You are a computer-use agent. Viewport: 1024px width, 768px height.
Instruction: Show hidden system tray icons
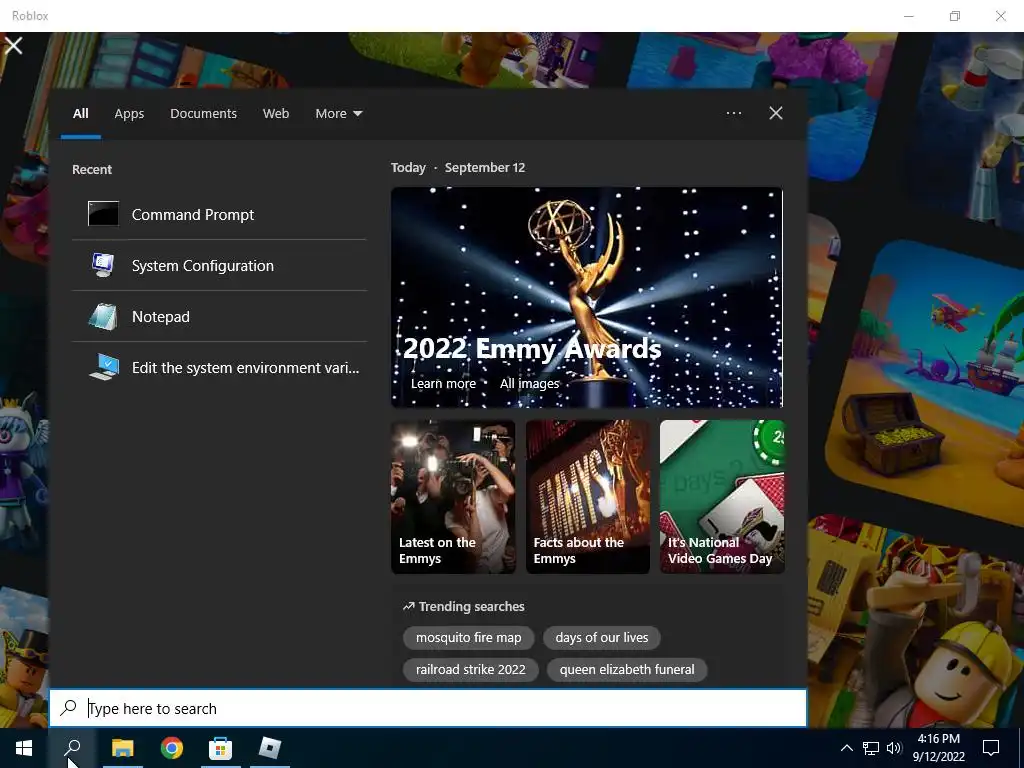846,748
